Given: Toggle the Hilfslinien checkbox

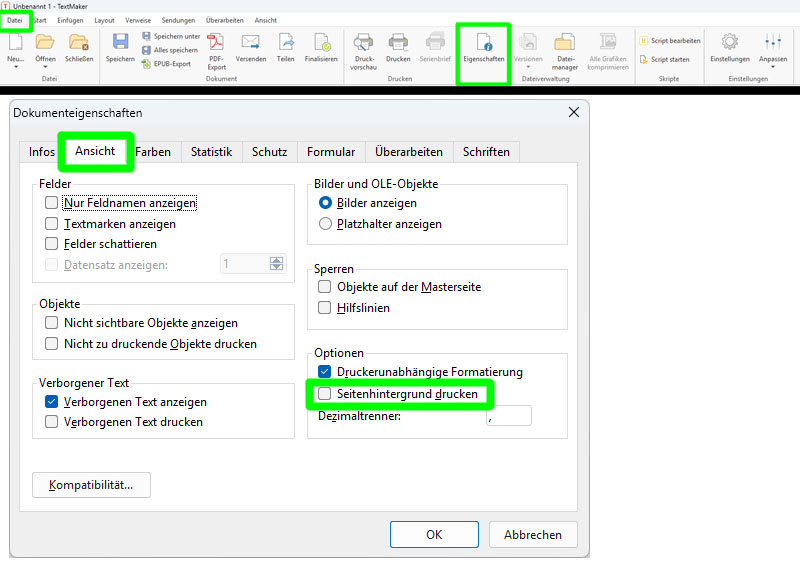Looking at the screenshot, I should (324, 308).
